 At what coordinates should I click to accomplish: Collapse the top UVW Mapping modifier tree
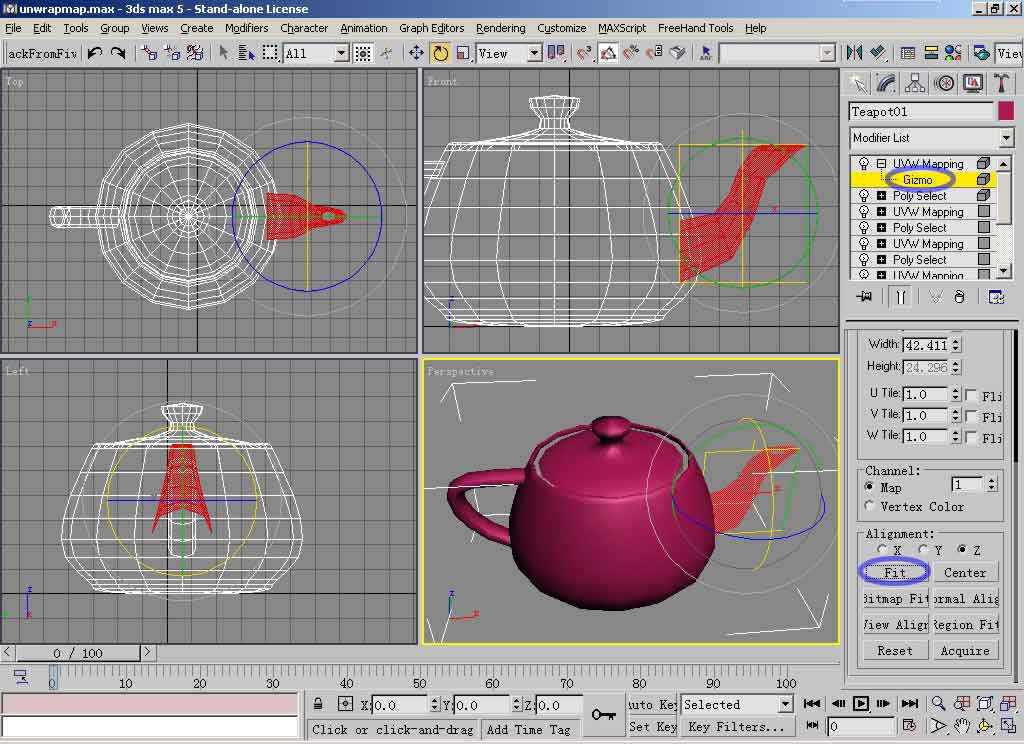click(x=881, y=164)
